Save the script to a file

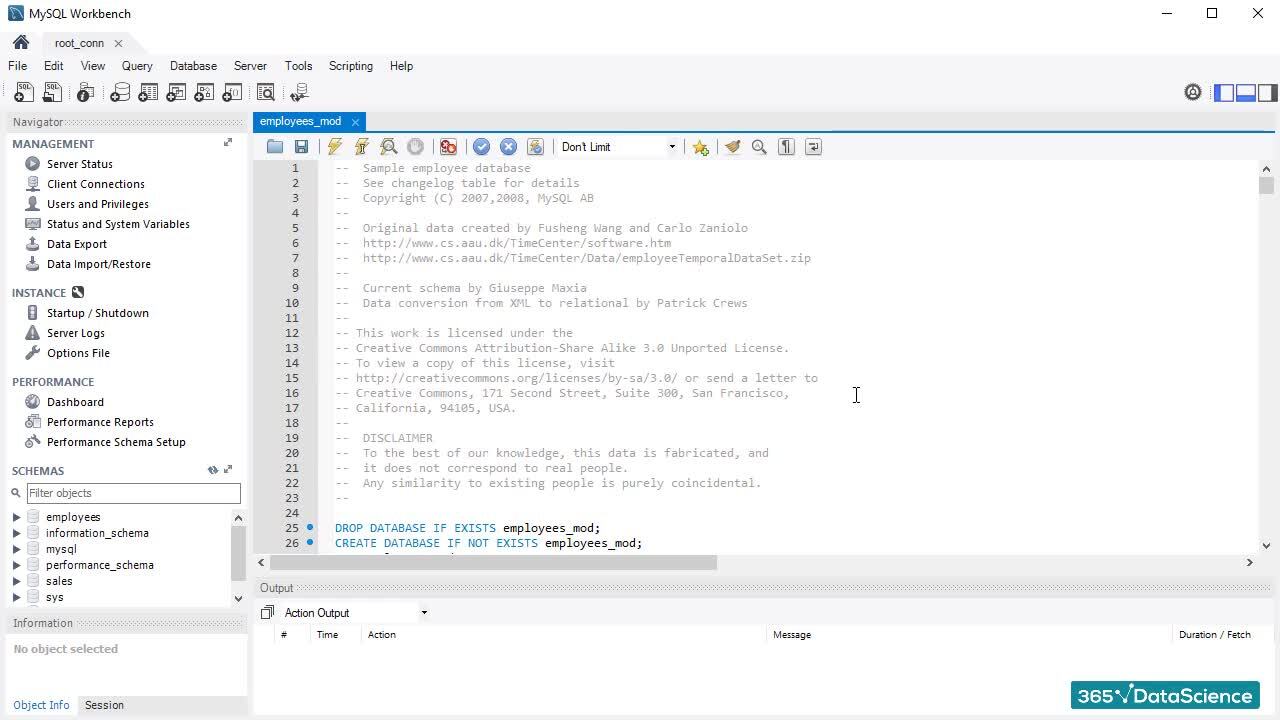(x=301, y=147)
